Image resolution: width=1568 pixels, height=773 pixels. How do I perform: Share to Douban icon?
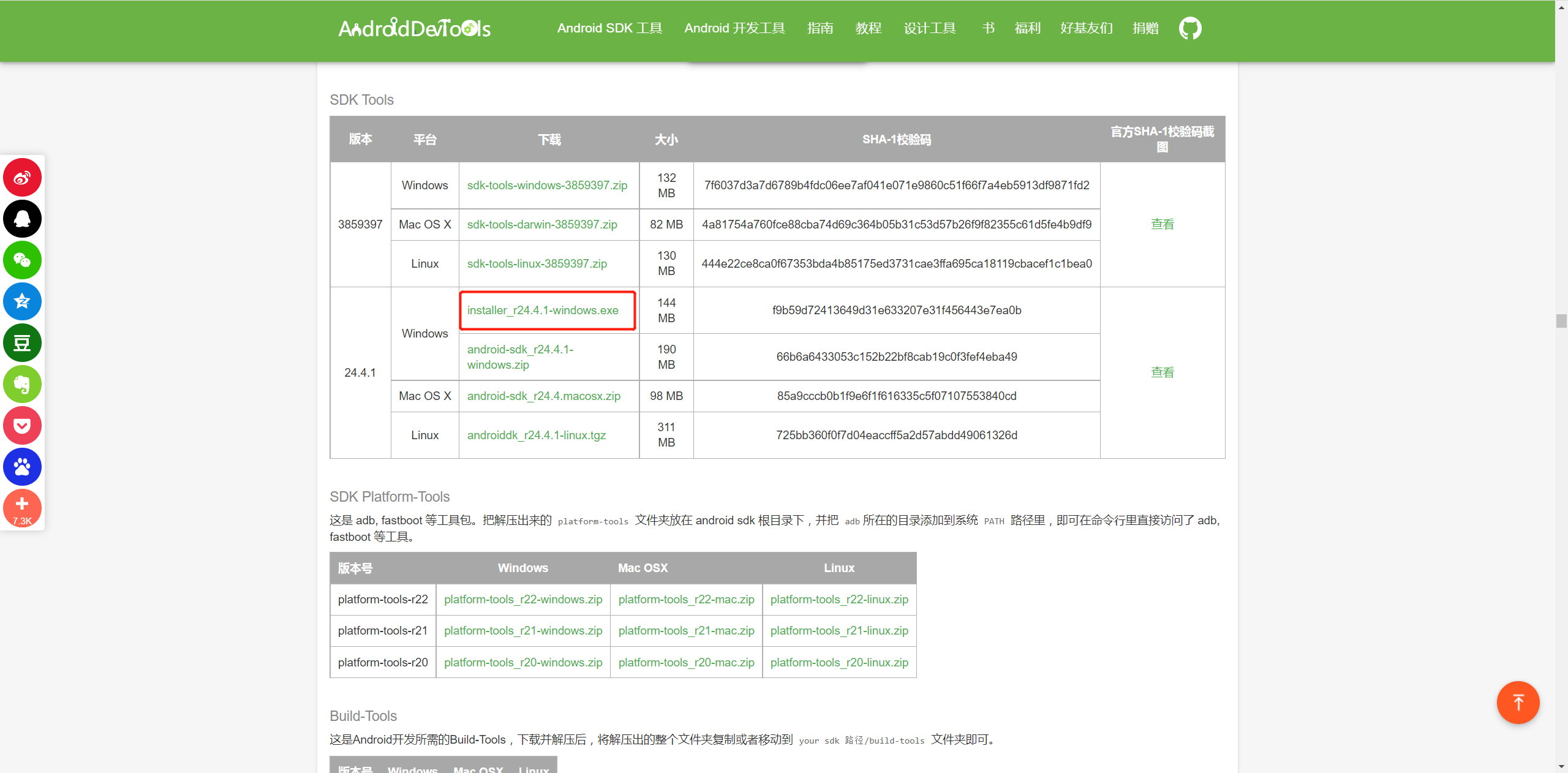[22, 343]
